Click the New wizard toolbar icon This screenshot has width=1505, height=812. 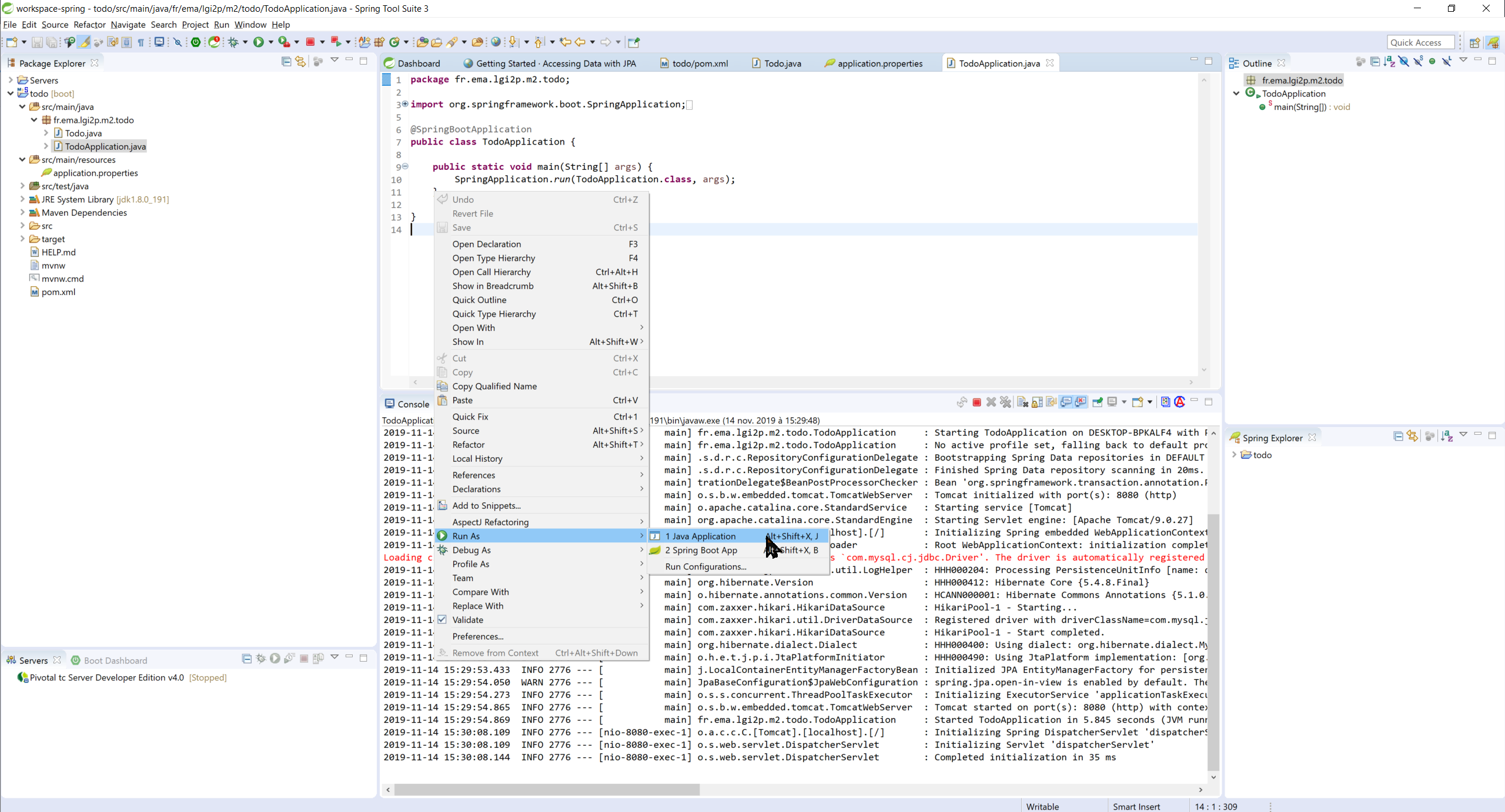[x=11, y=42]
